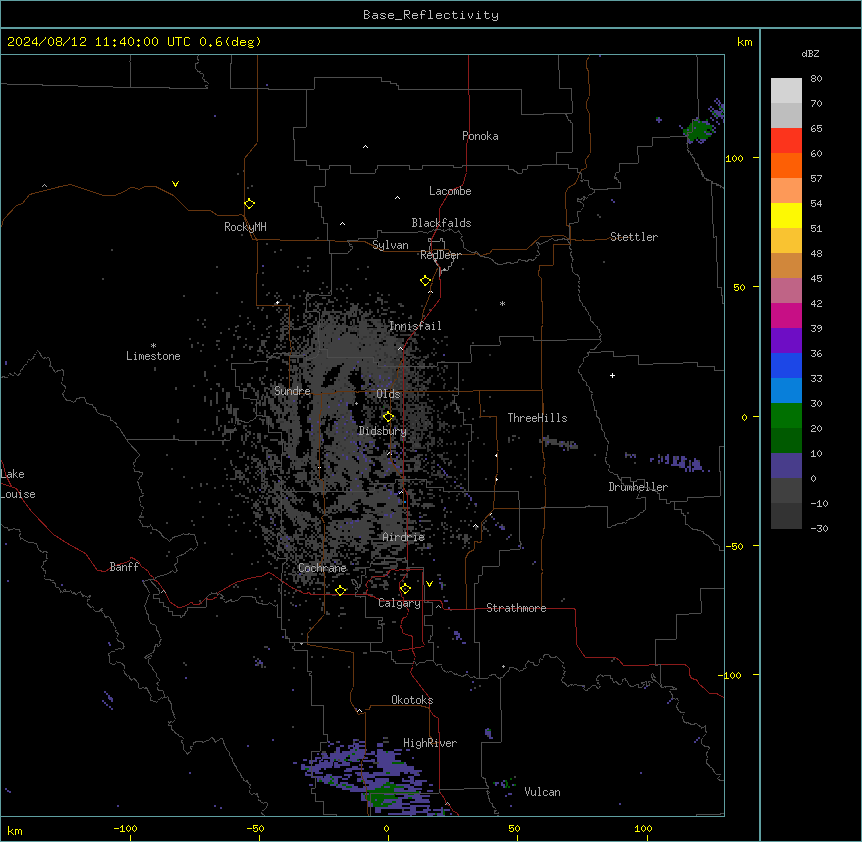This screenshot has height=842, width=862.
Task: Click the Sundre label
Action: [292, 391]
